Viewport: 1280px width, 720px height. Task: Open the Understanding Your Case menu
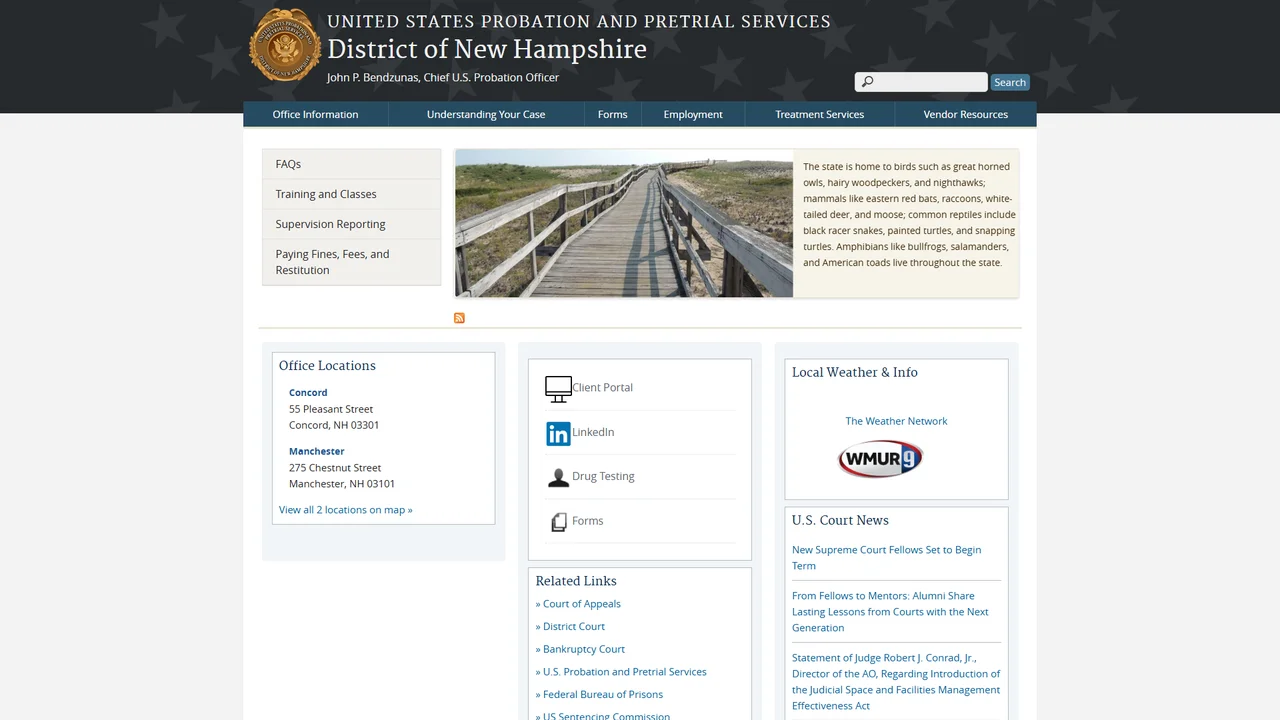(x=486, y=114)
